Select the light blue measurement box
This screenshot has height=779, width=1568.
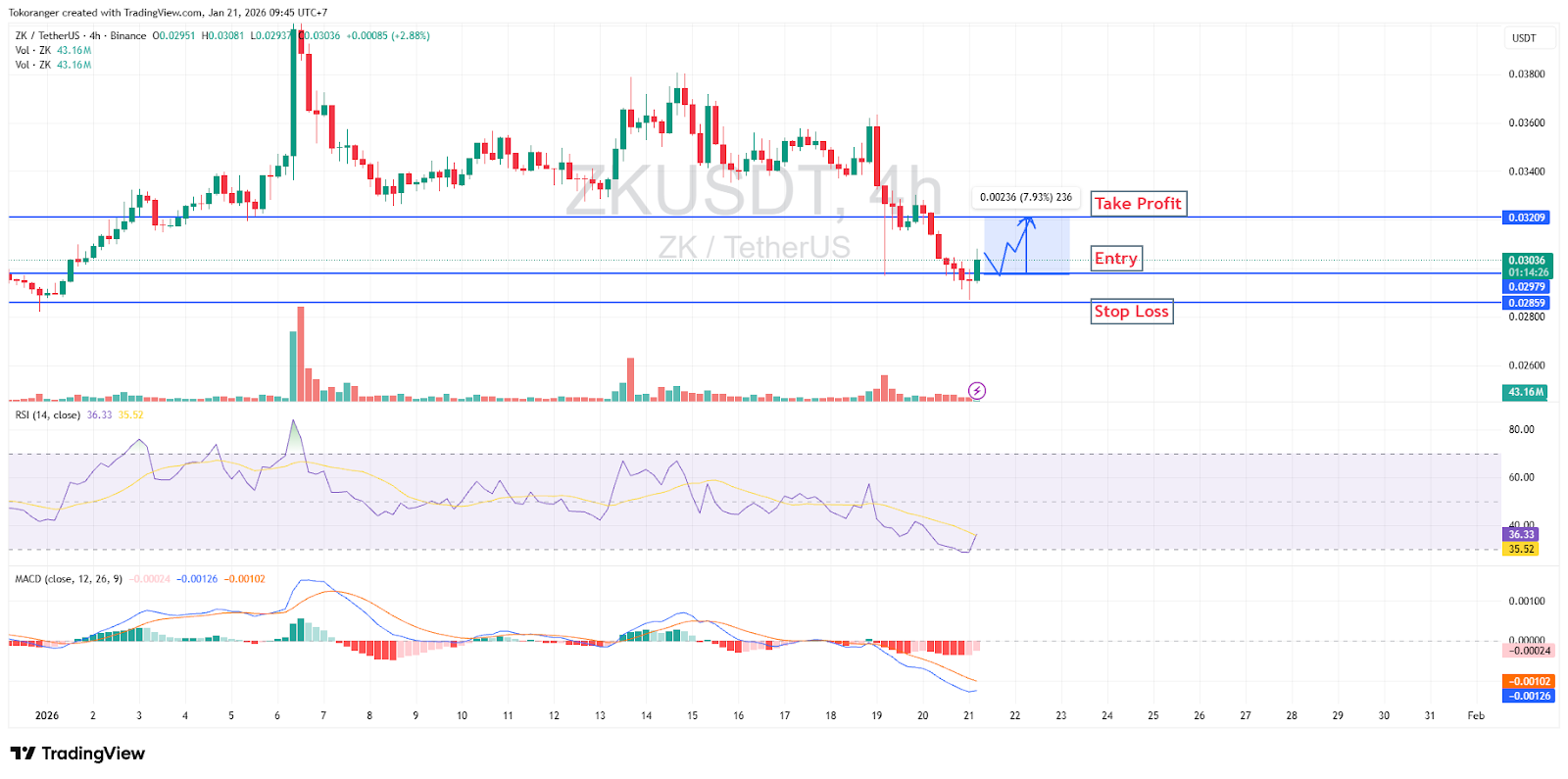tap(1051, 245)
